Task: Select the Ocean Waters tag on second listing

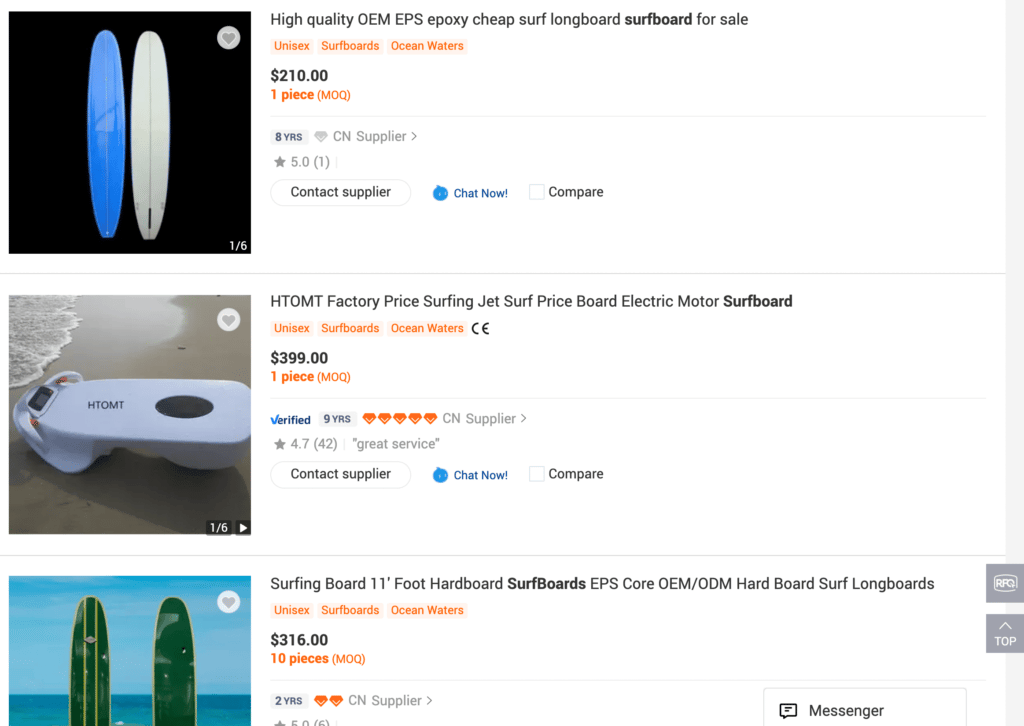Action: (427, 327)
